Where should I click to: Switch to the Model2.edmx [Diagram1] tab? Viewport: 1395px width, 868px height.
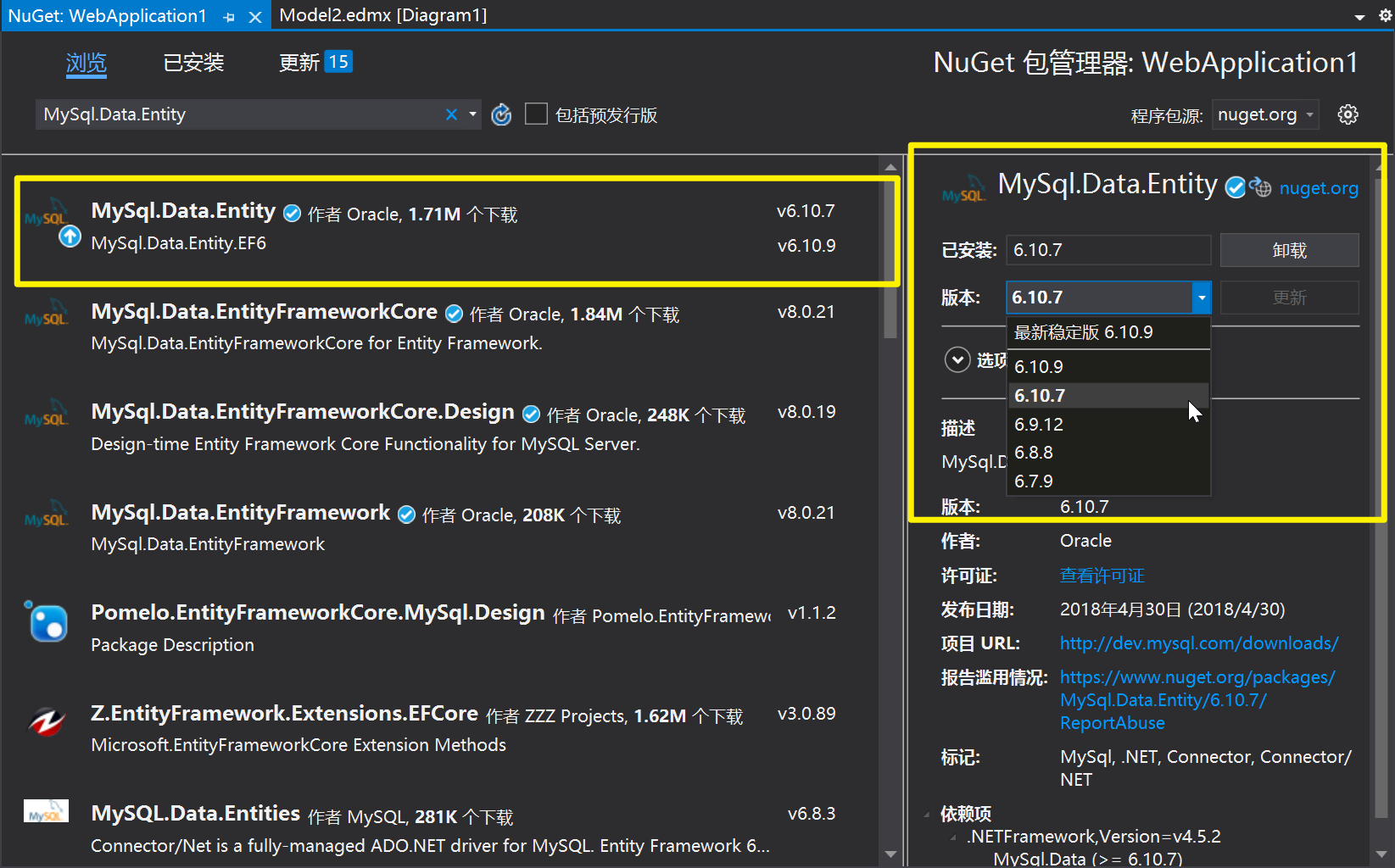click(x=383, y=15)
